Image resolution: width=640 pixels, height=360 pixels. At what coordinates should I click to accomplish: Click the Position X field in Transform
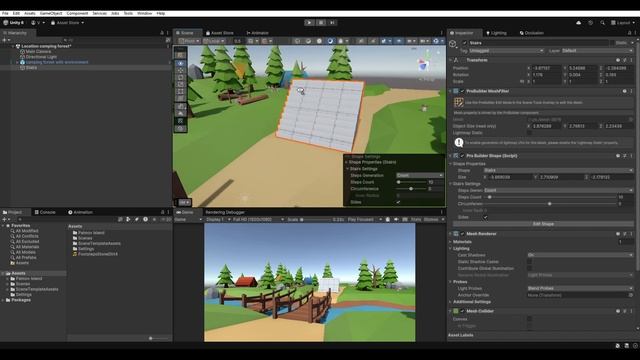(x=546, y=68)
